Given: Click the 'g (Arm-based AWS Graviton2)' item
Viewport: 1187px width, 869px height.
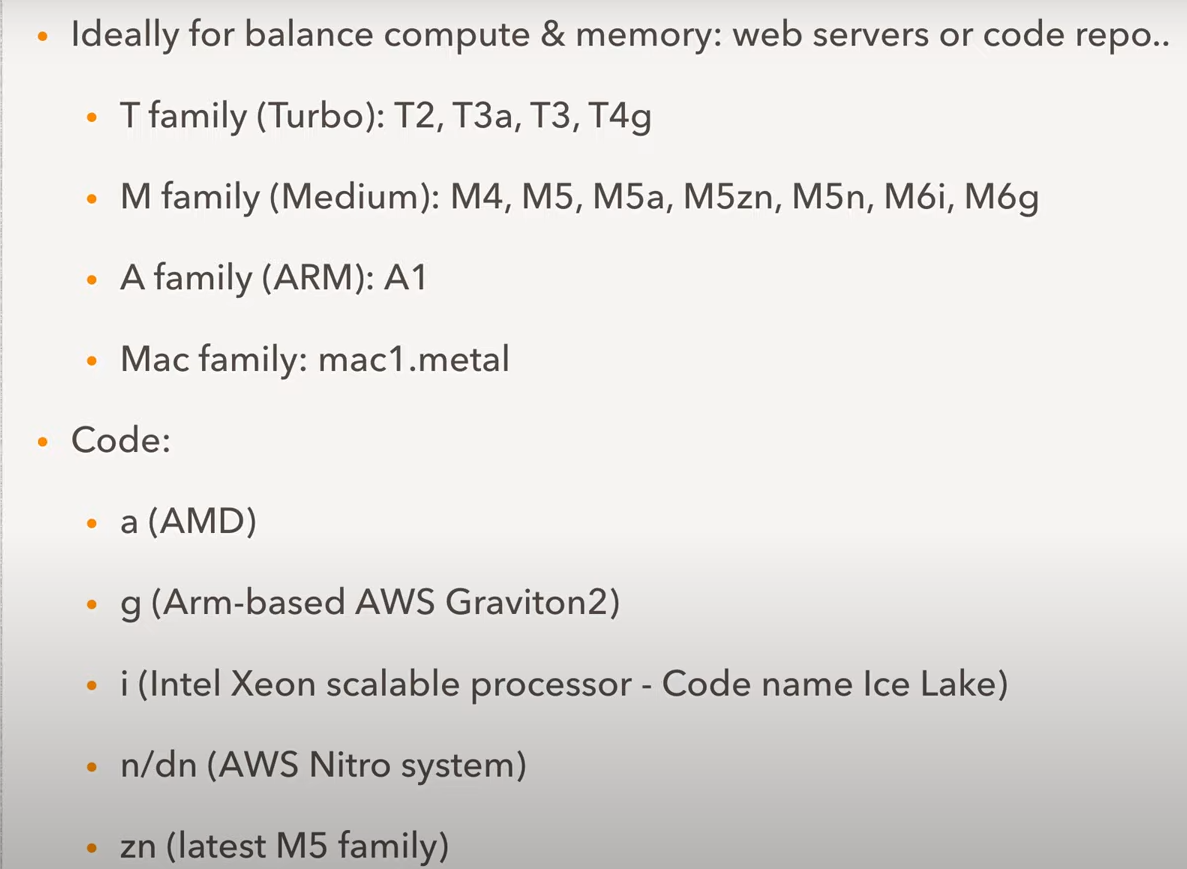Looking at the screenshot, I should point(370,604).
